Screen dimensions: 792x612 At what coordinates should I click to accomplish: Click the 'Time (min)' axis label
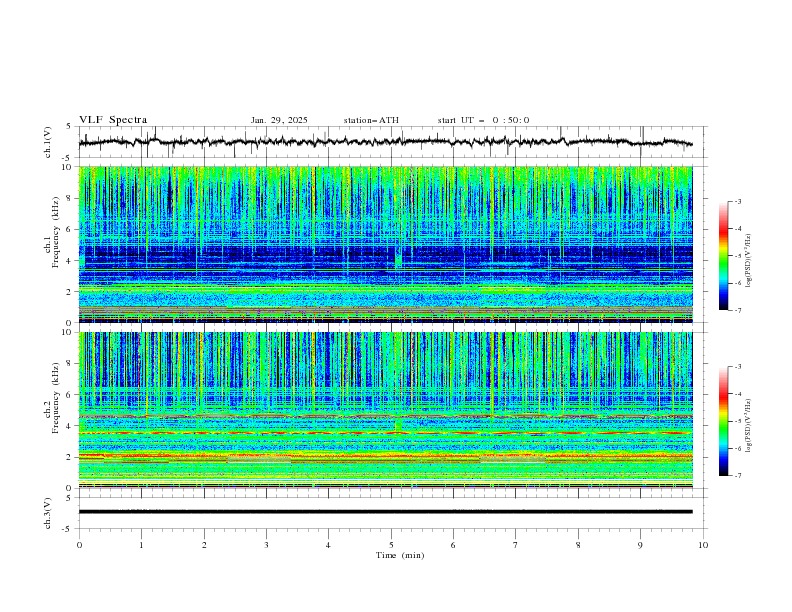(x=400, y=555)
